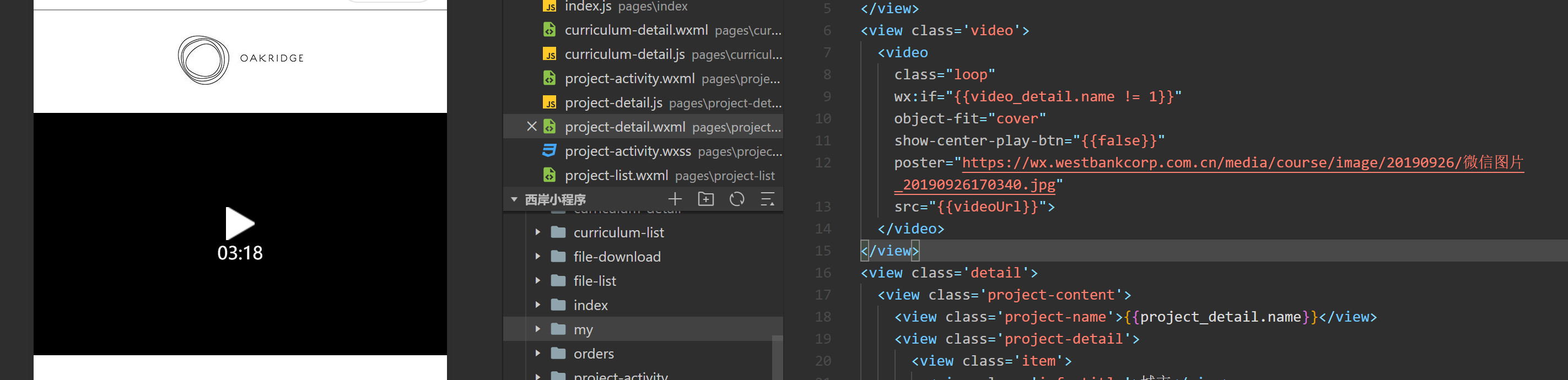Play the video in the simulator preview
This screenshot has width=1568, height=380.
[240, 223]
